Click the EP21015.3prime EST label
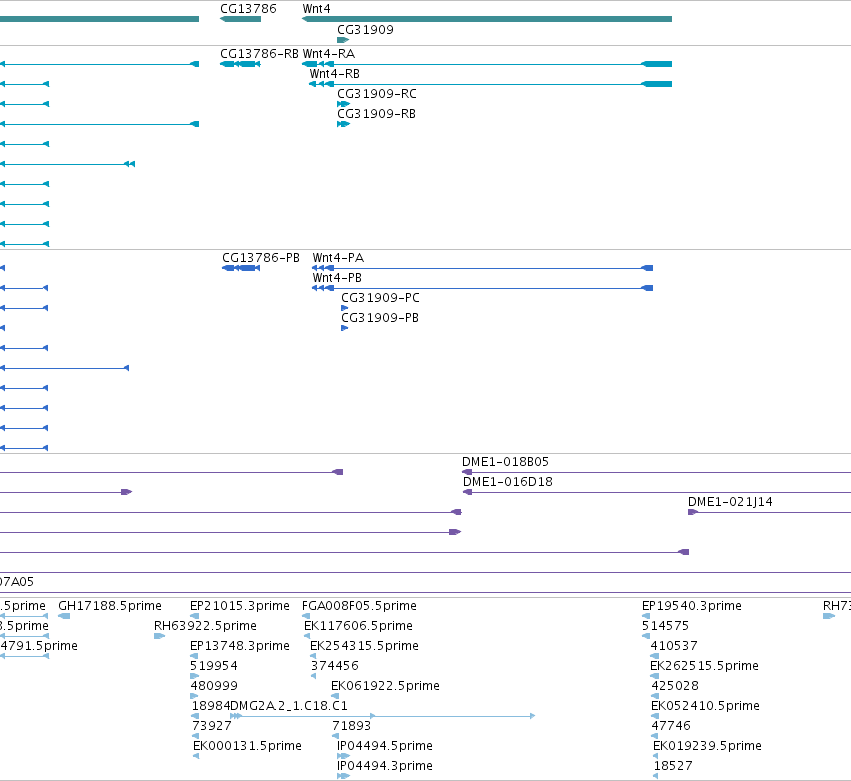This screenshot has height=781, width=851. [x=240, y=606]
